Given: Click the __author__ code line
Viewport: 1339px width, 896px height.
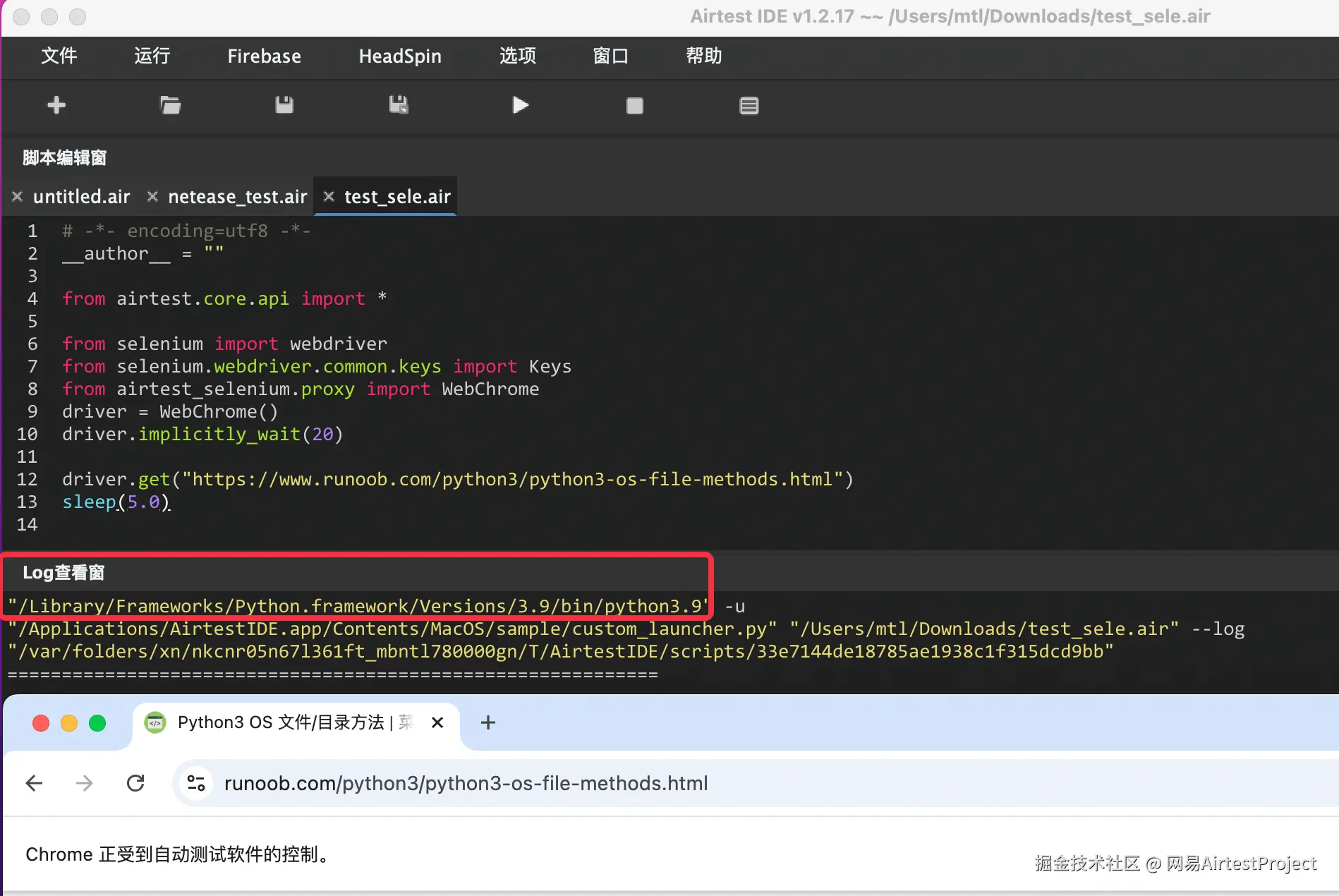Looking at the screenshot, I should [143, 253].
